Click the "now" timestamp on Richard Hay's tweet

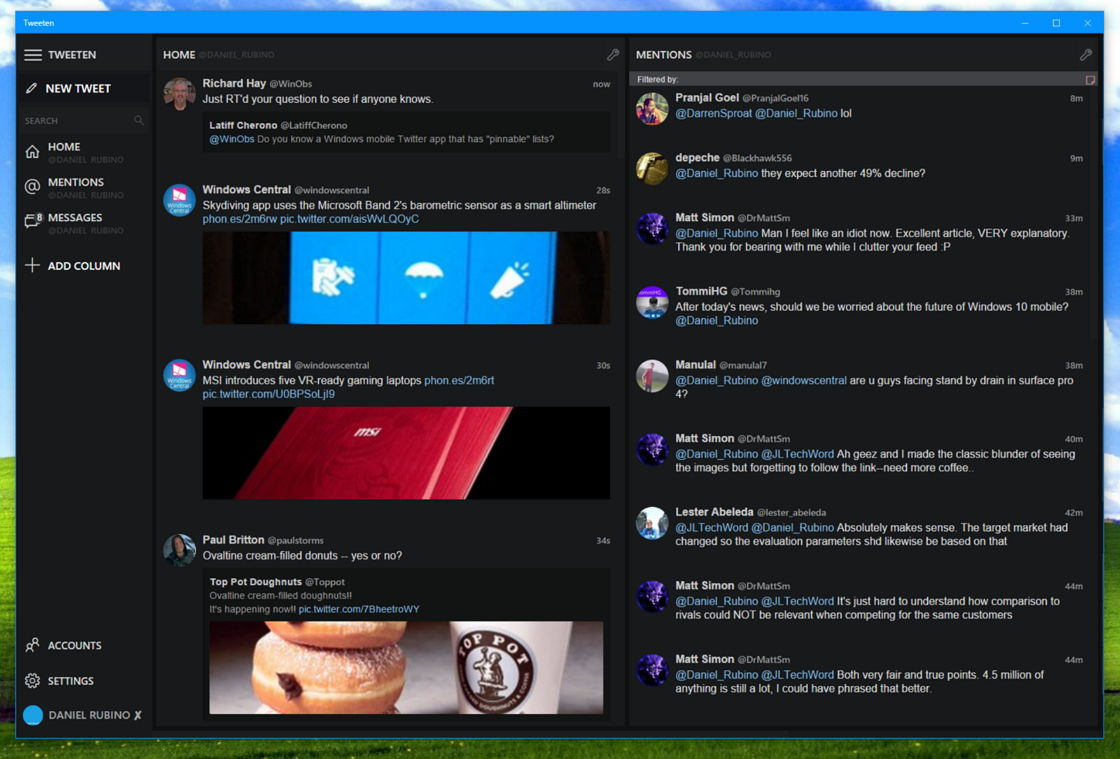pos(601,84)
